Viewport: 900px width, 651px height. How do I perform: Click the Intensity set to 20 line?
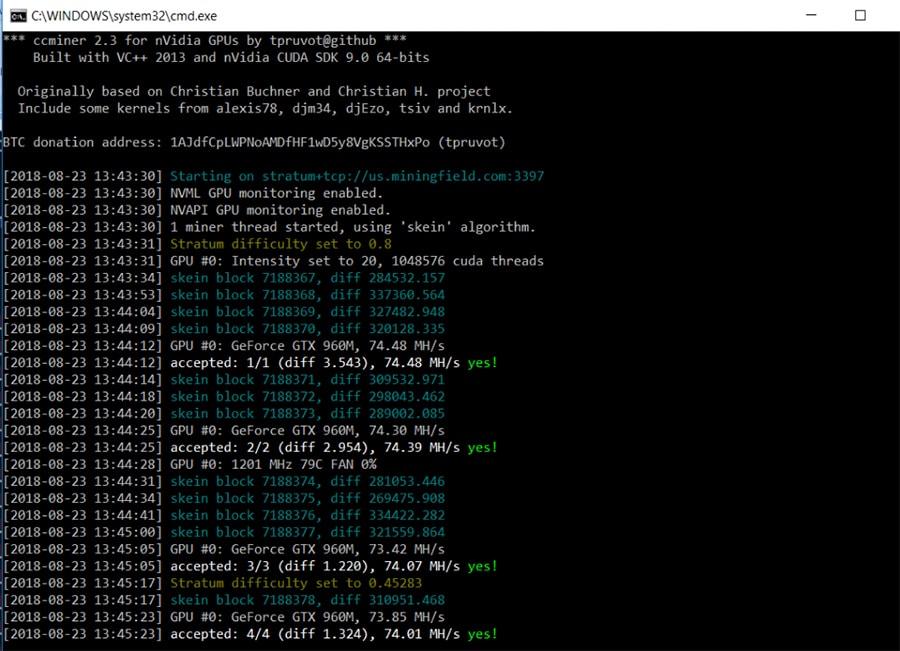[x=357, y=261]
